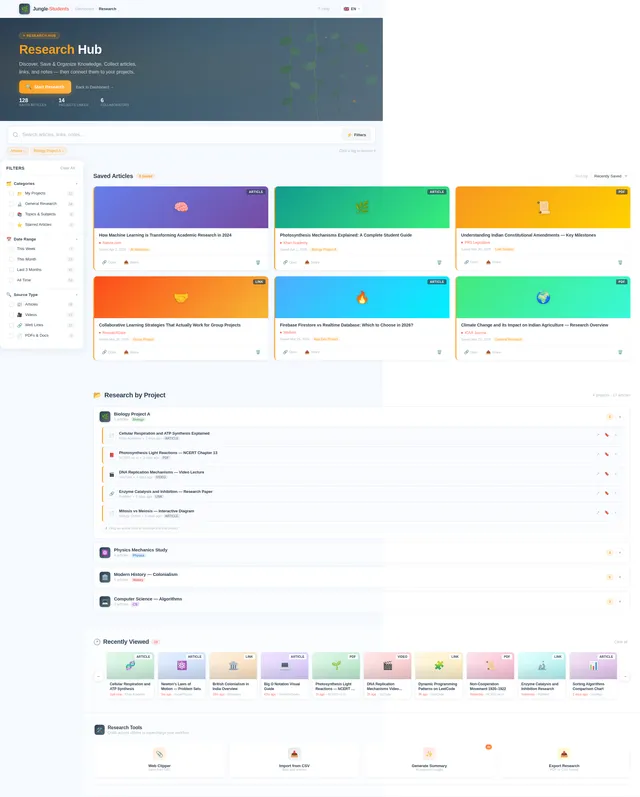Click the Start Research button

[45, 87]
